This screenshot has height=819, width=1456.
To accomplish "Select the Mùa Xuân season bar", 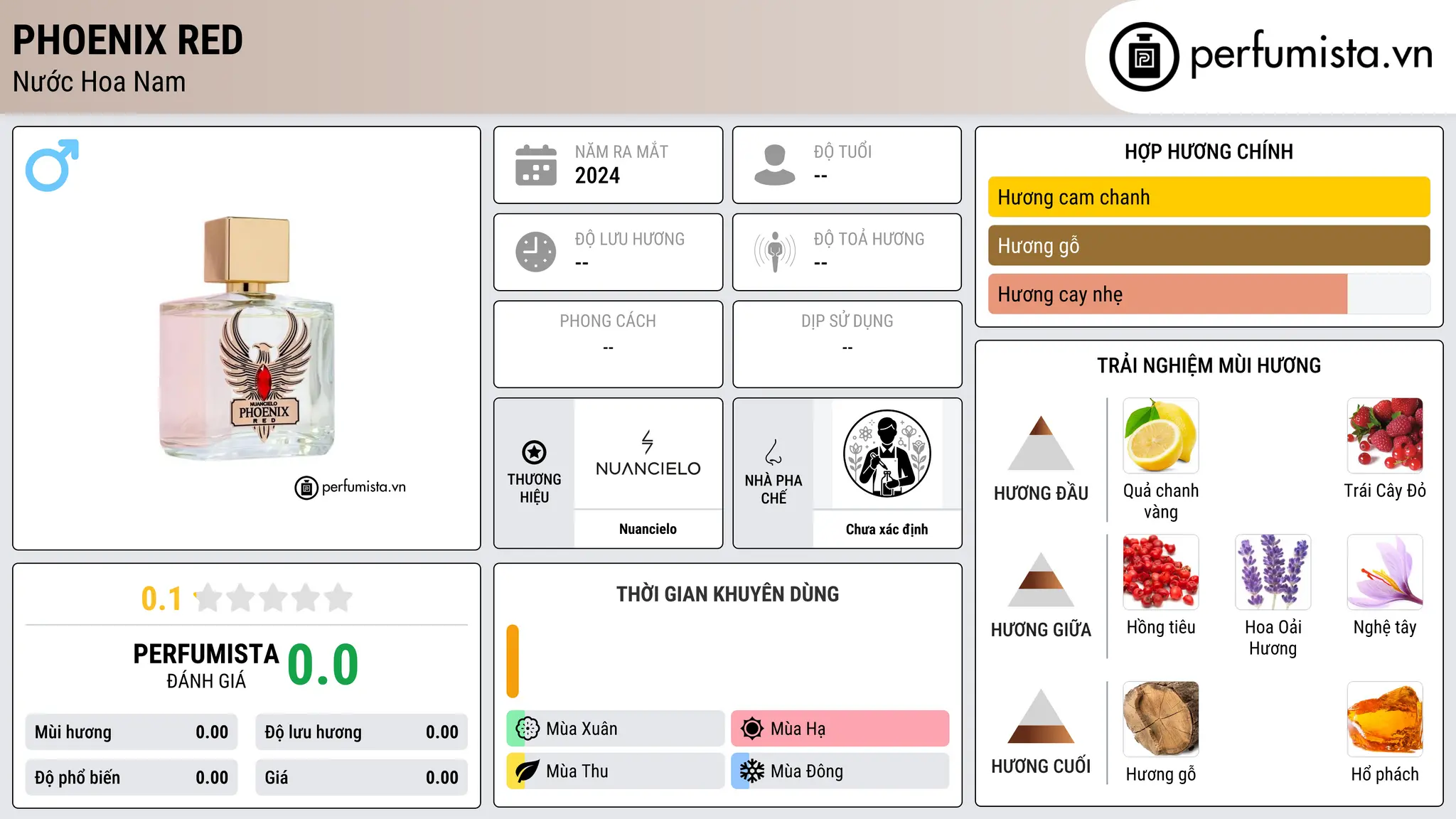I will [x=616, y=729].
